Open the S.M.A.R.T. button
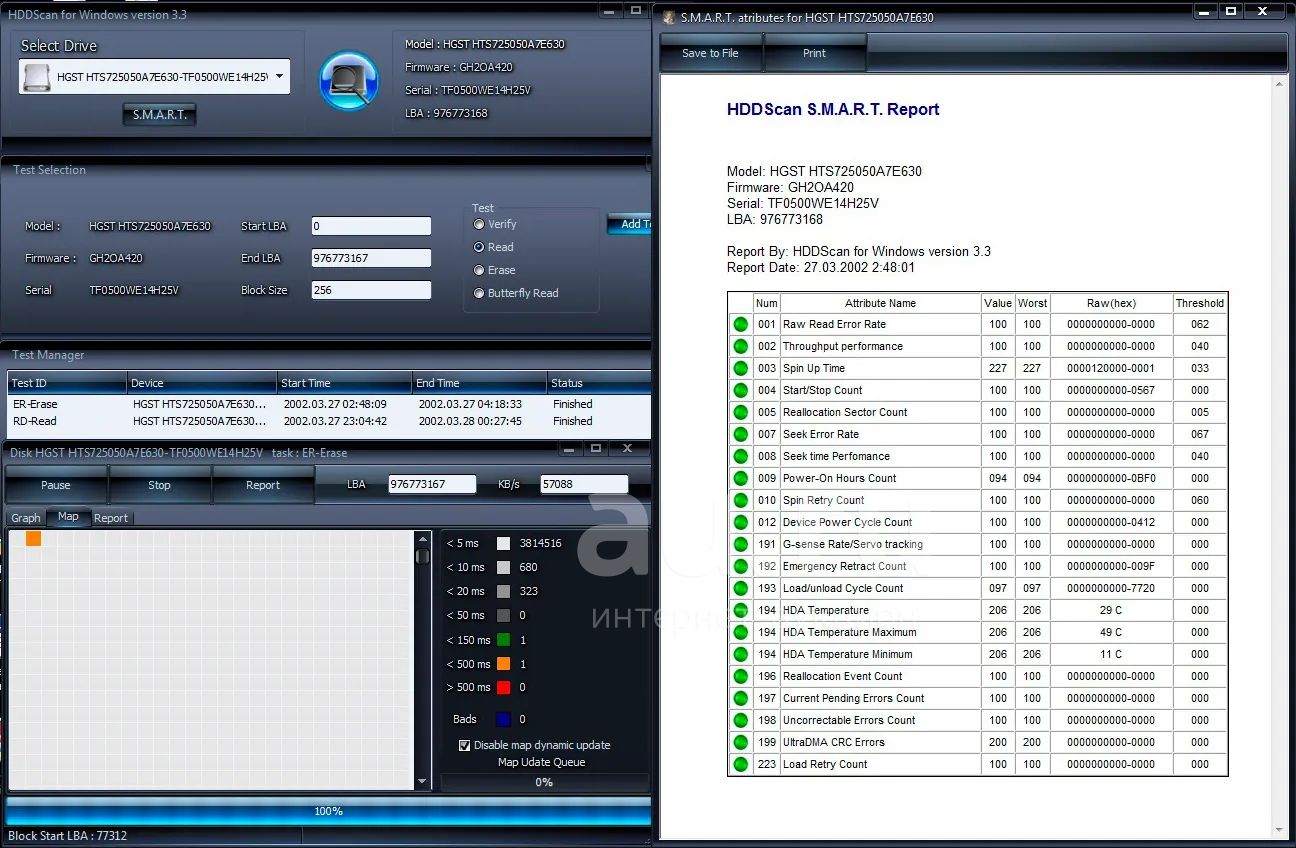Screen dimensions: 1296x848 click(160, 115)
